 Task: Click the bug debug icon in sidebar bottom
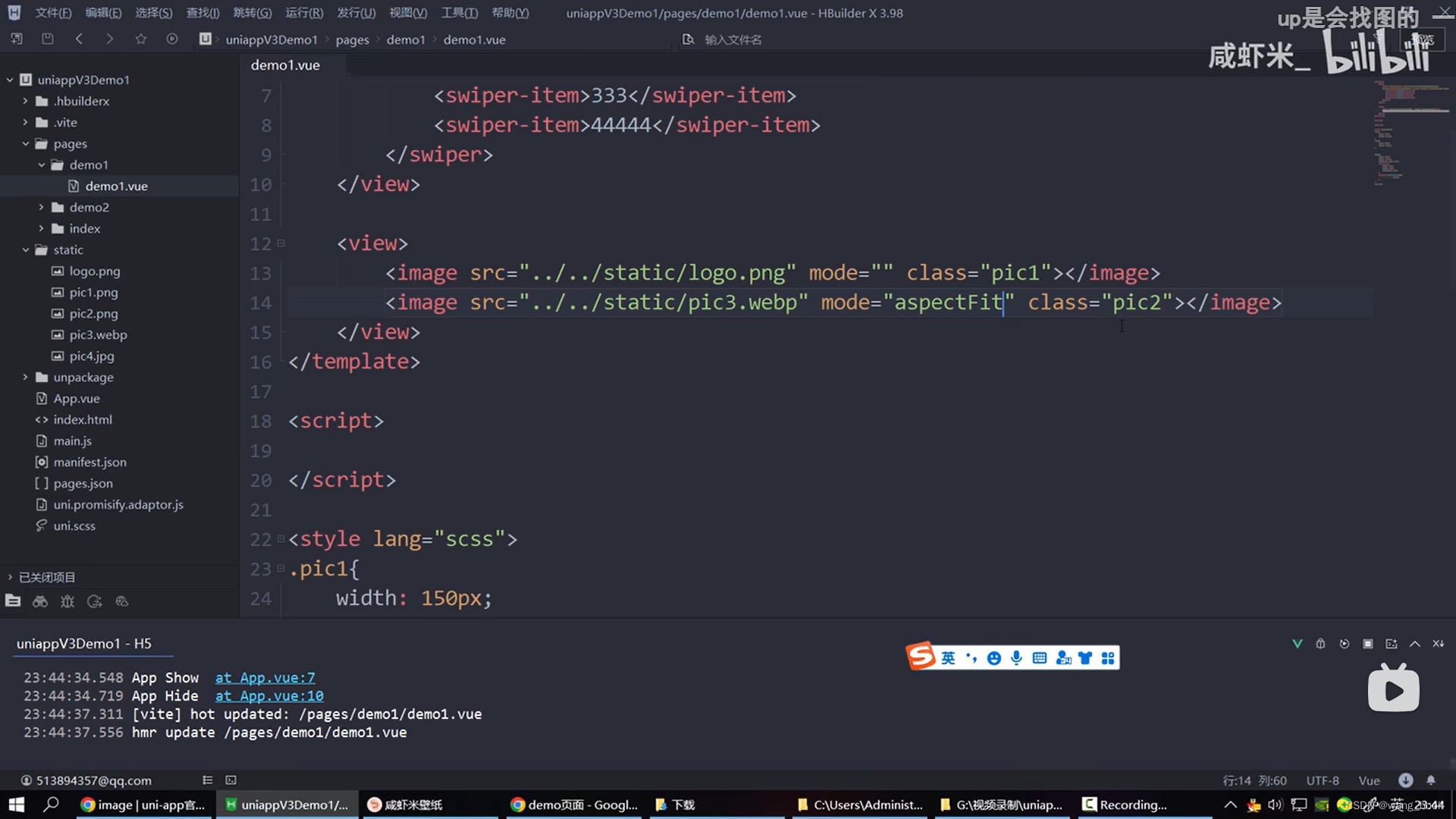click(x=67, y=601)
